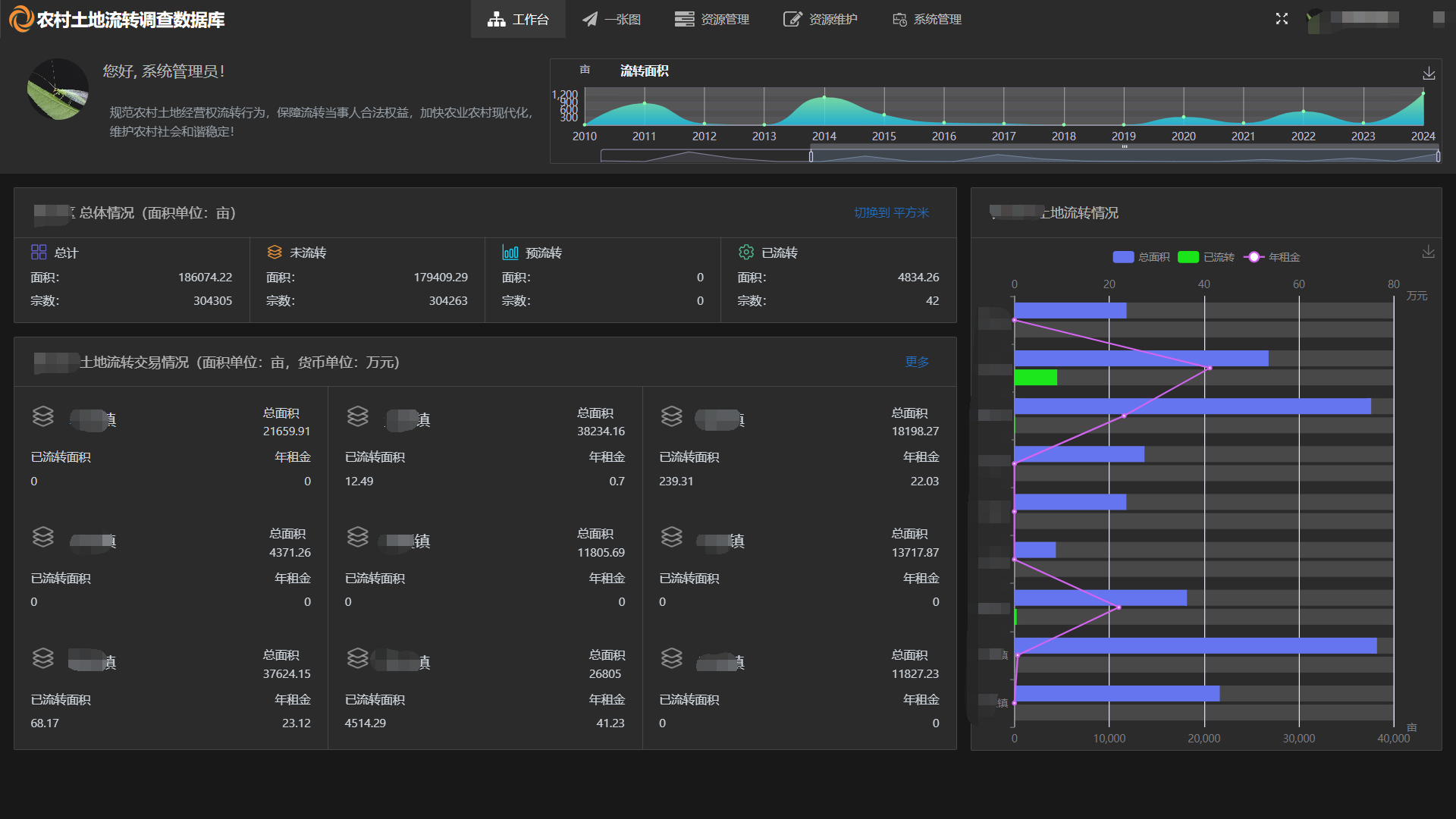
Task: Click the 总计 grid icon
Action: [x=39, y=252]
